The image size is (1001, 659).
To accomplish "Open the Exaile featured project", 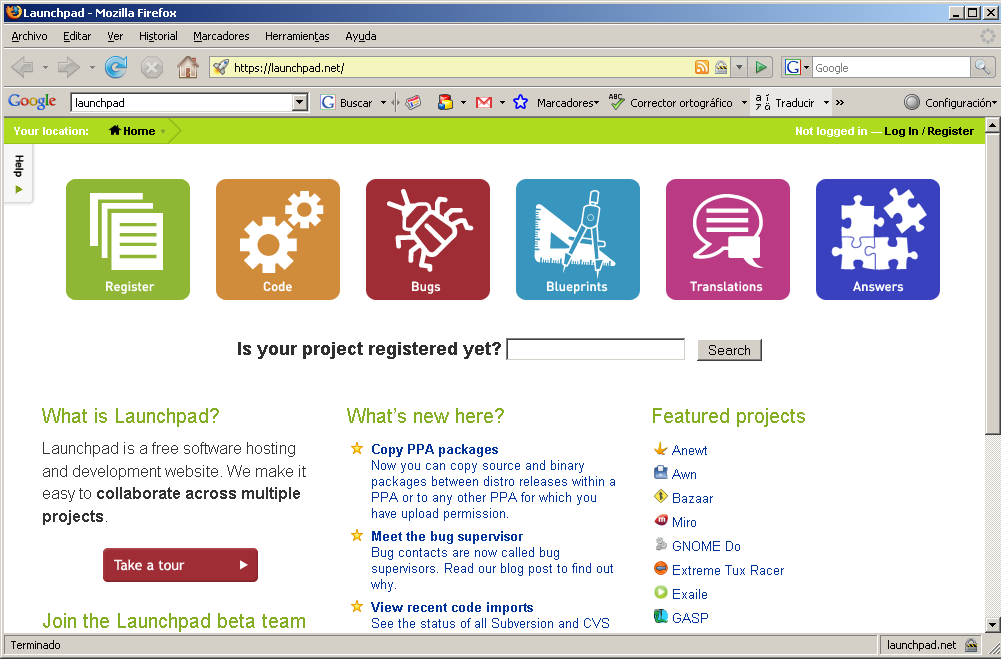I will (689, 594).
